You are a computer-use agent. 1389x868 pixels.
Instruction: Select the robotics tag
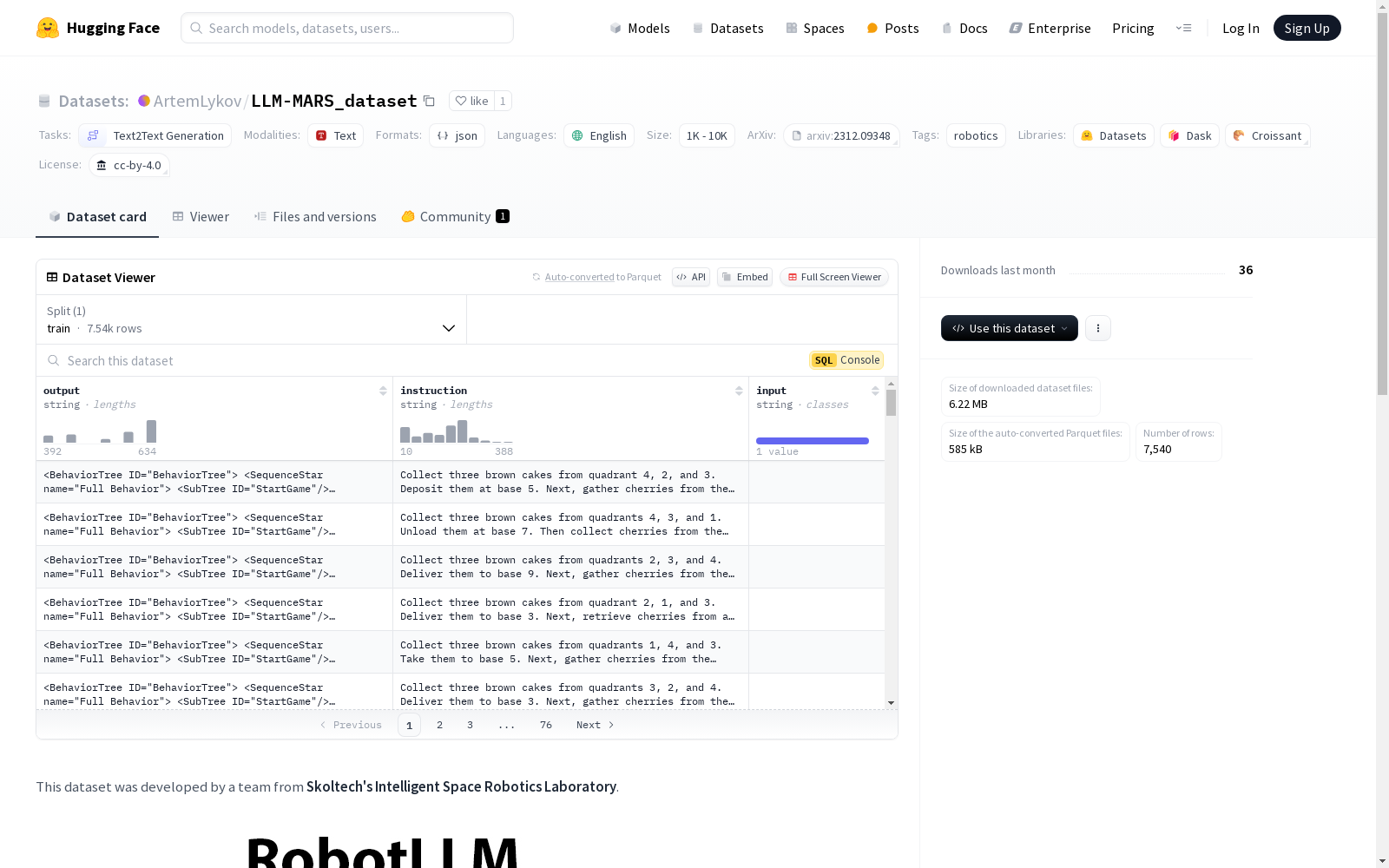(x=976, y=135)
